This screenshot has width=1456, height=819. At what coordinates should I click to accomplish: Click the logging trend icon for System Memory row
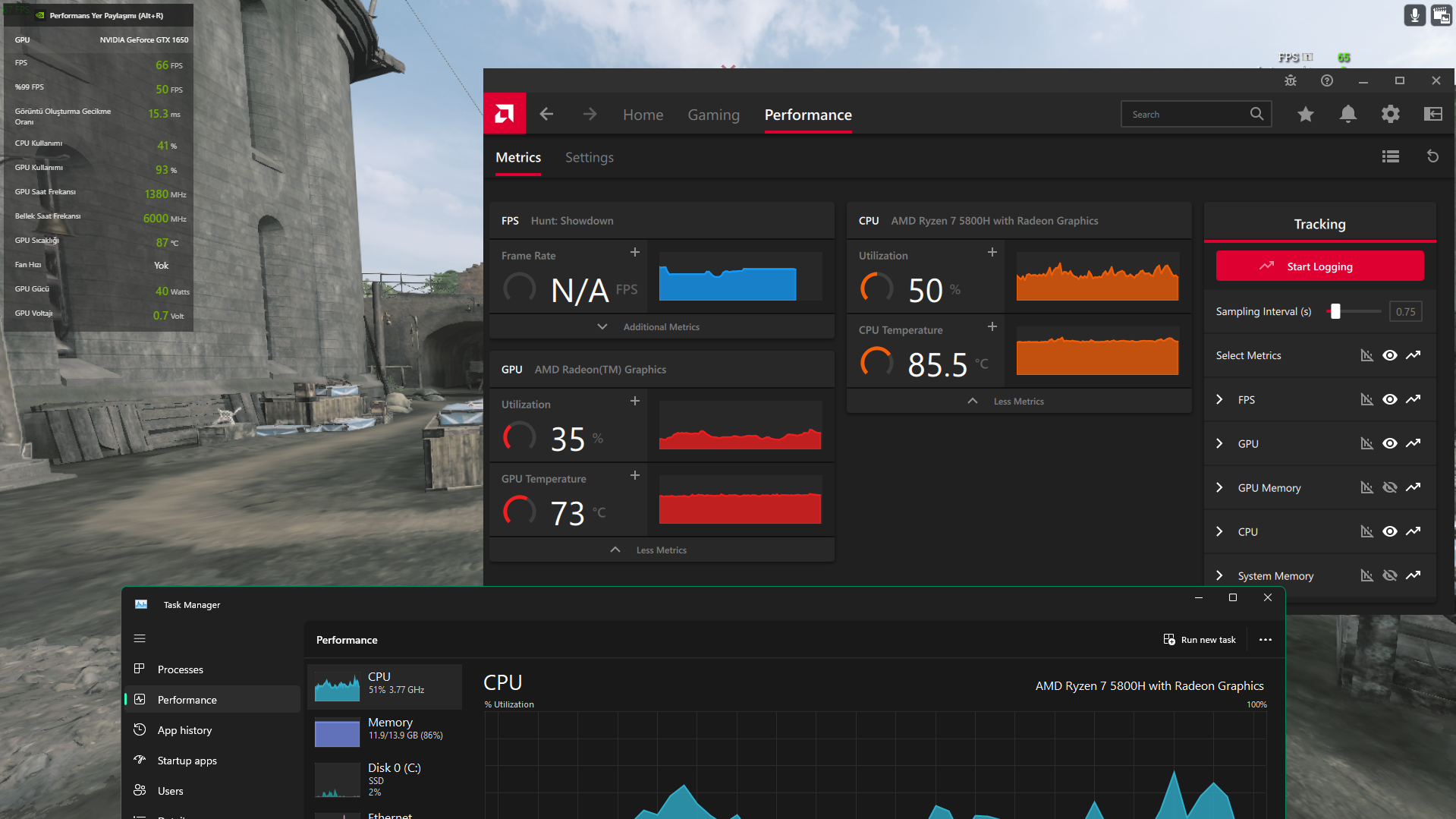(1413, 575)
